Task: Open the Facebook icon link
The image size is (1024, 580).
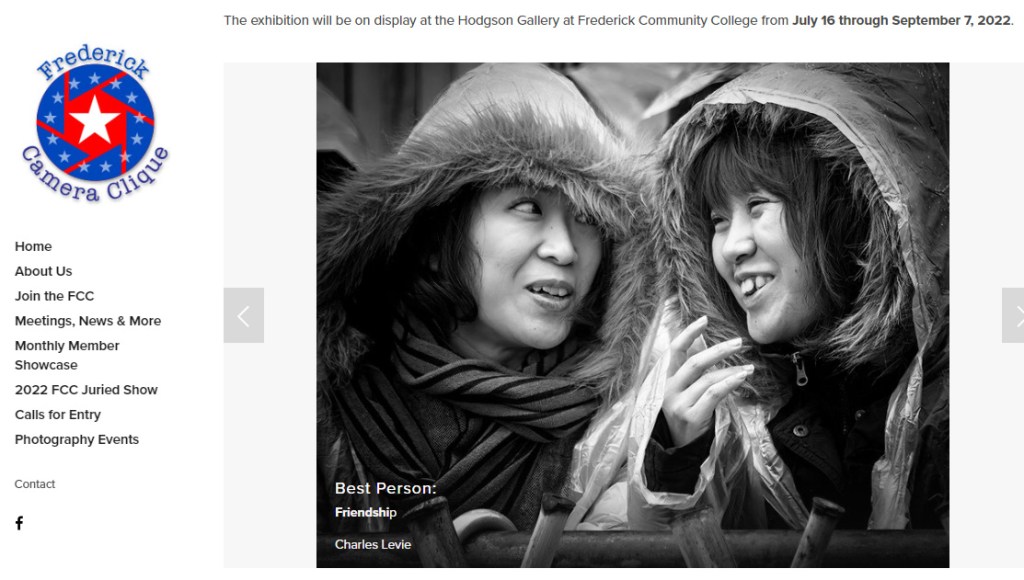Action: click(x=20, y=523)
